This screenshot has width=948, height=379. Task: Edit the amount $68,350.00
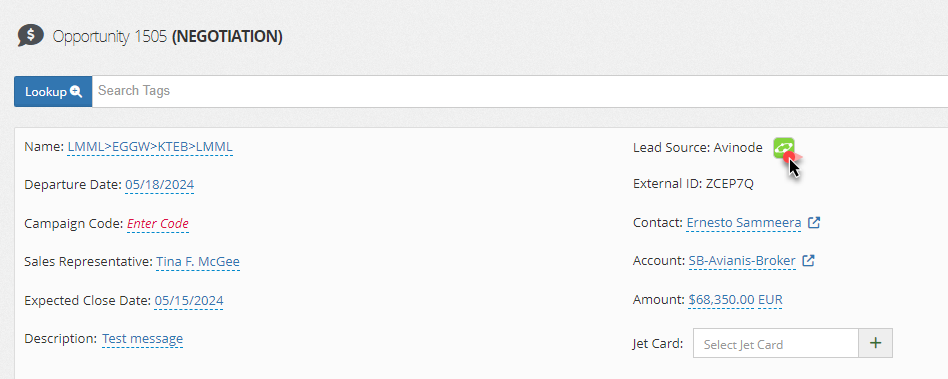pos(721,300)
